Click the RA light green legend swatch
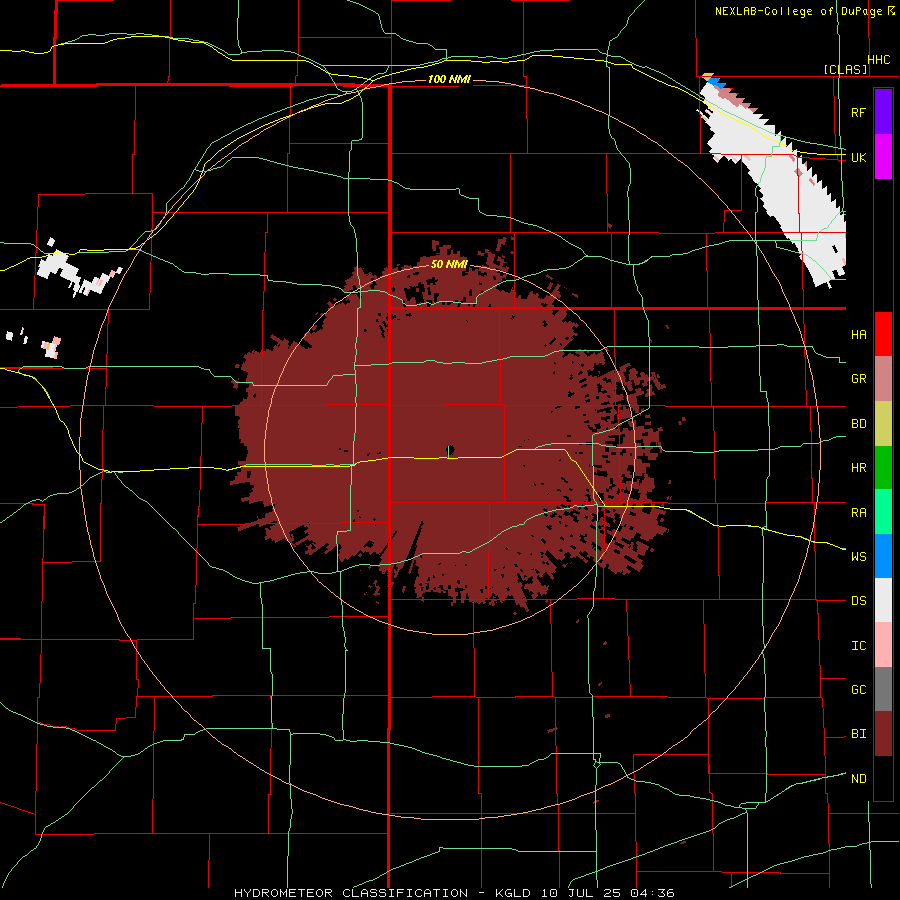This screenshot has height=900, width=900. pos(883,512)
